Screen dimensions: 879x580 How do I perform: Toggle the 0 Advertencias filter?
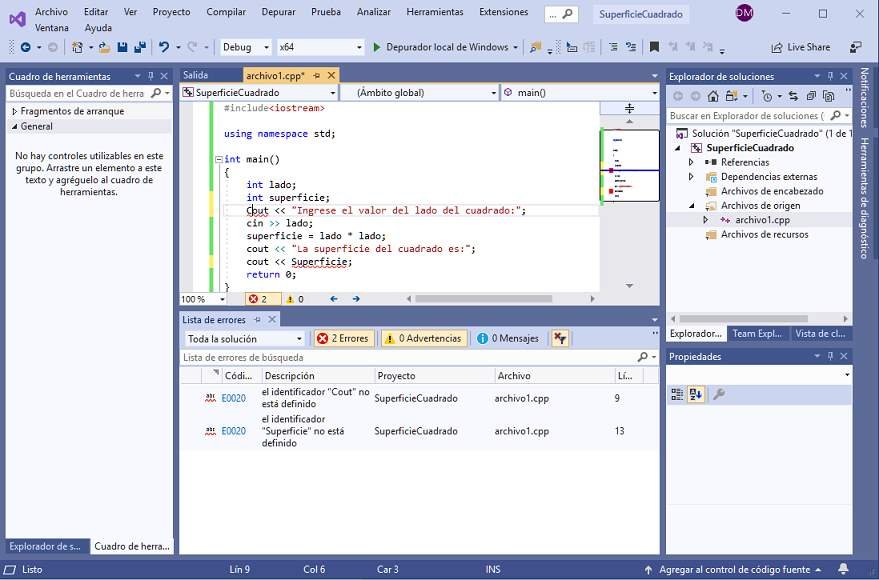pyautogui.click(x=423, y=338)
